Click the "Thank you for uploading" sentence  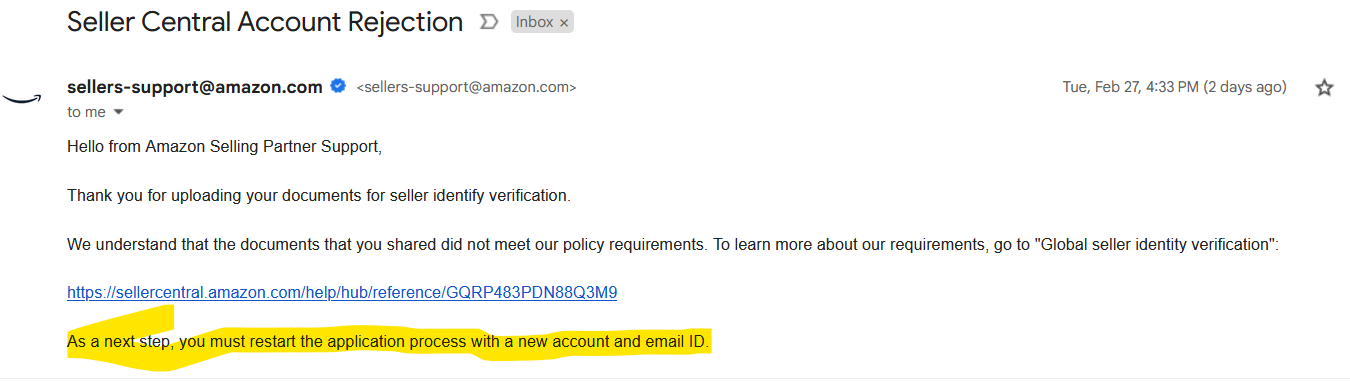point(319,195)
